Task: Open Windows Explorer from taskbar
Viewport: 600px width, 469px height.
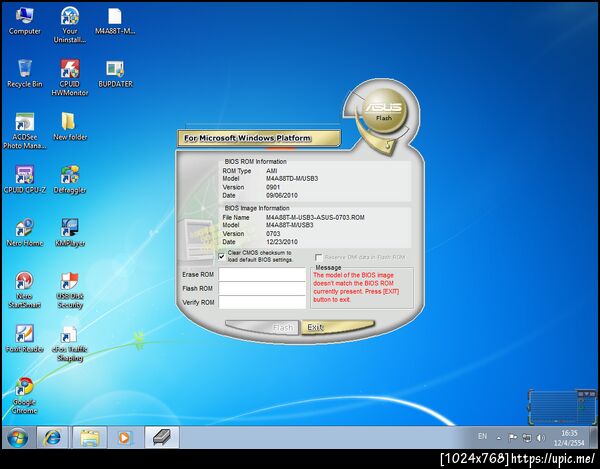Action: pos(90,438)
